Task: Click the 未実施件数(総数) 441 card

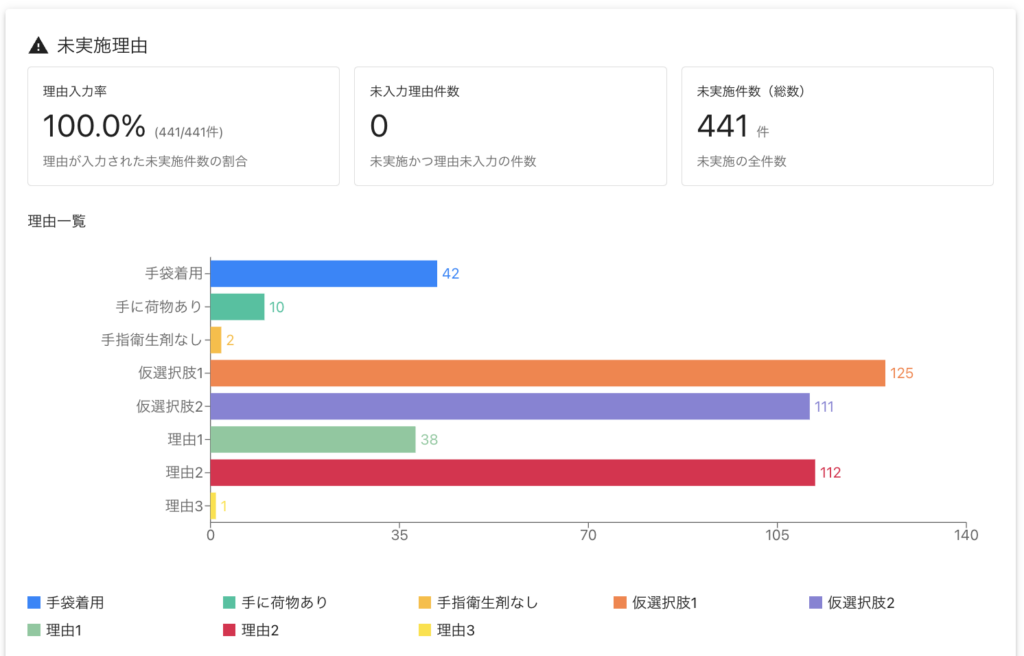Action: 837,126
